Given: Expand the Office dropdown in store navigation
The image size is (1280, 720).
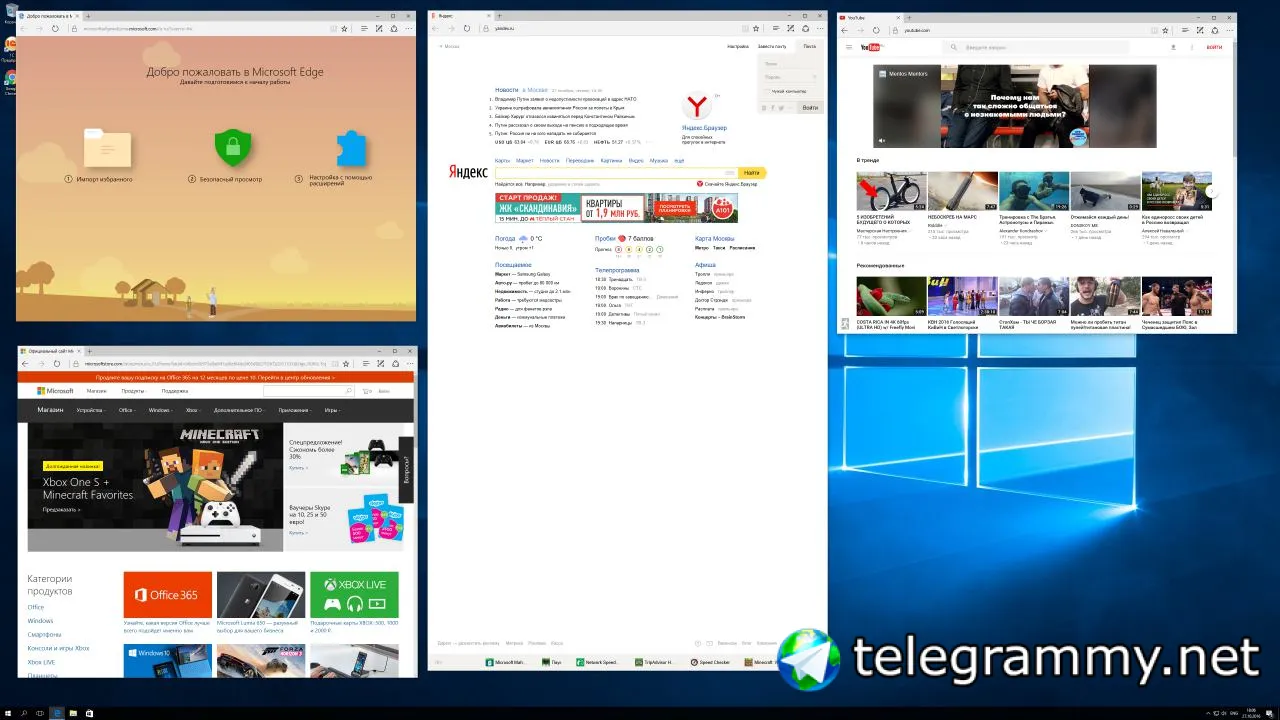Looking at the screenshot, I should pyautogui.click(x=127, y=410).
